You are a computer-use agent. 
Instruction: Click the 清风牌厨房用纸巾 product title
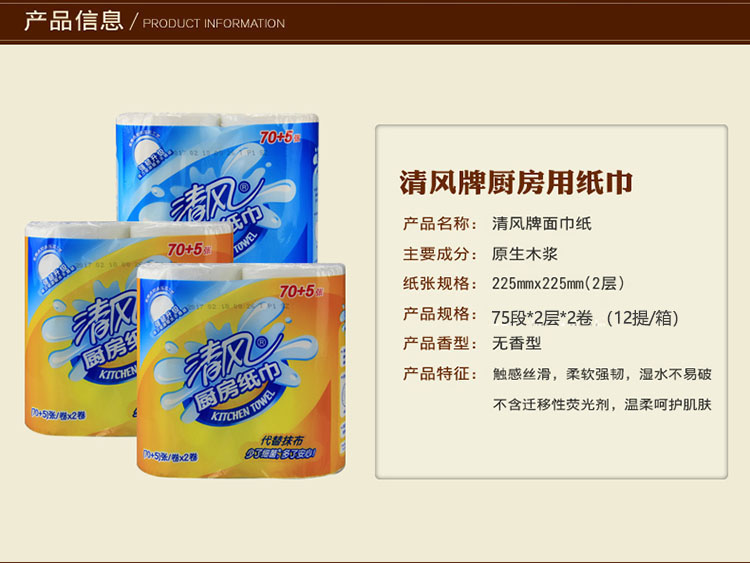[516, 182]
